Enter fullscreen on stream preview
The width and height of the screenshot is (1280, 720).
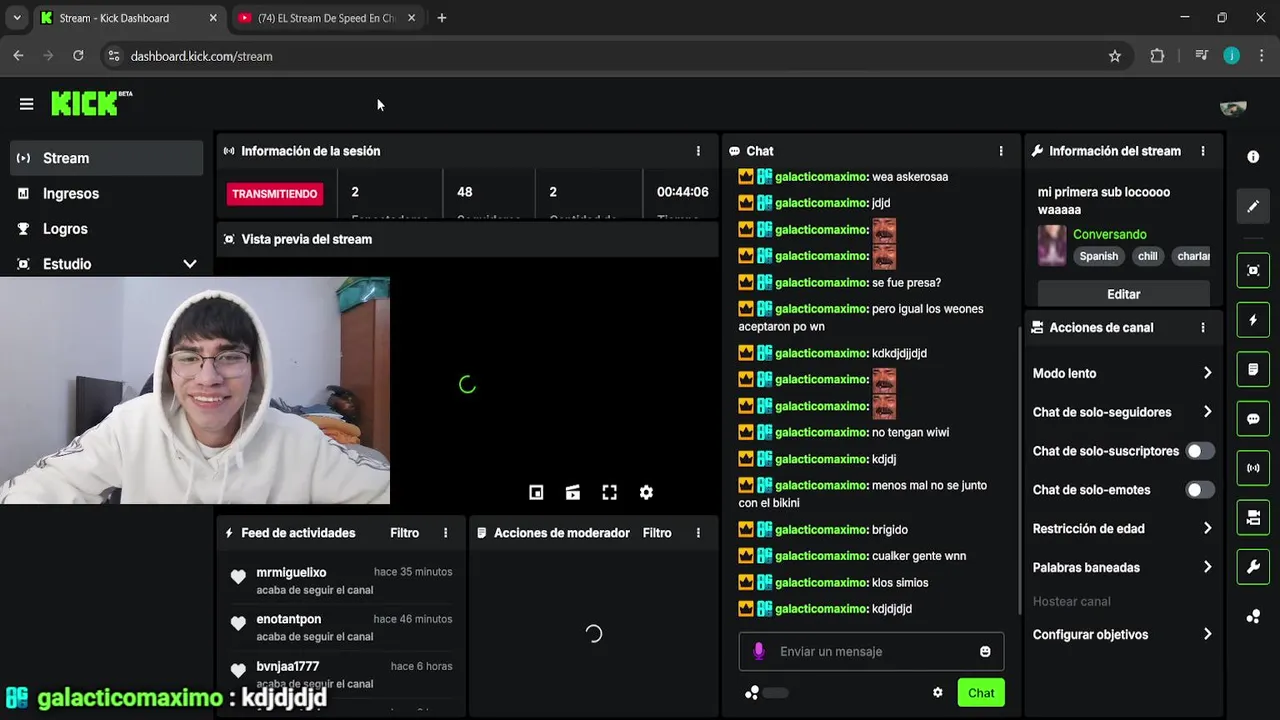(x=609, y=492)
